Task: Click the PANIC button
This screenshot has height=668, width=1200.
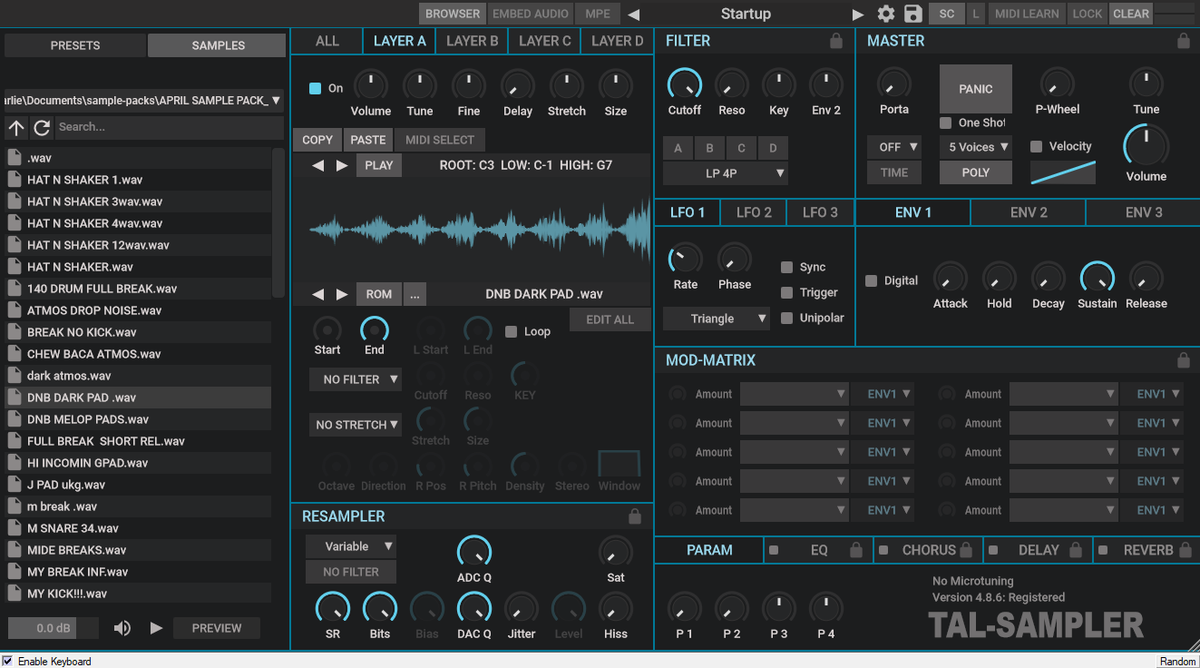Action: pyautogui.click(x=975, y=88)
